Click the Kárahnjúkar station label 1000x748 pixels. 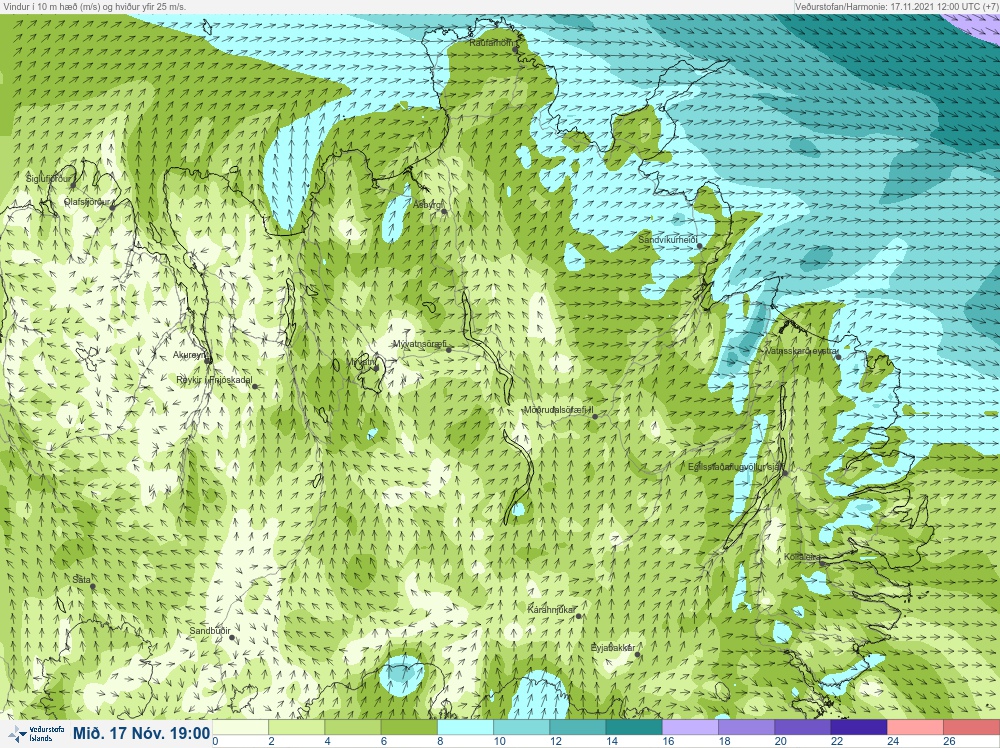552,610
